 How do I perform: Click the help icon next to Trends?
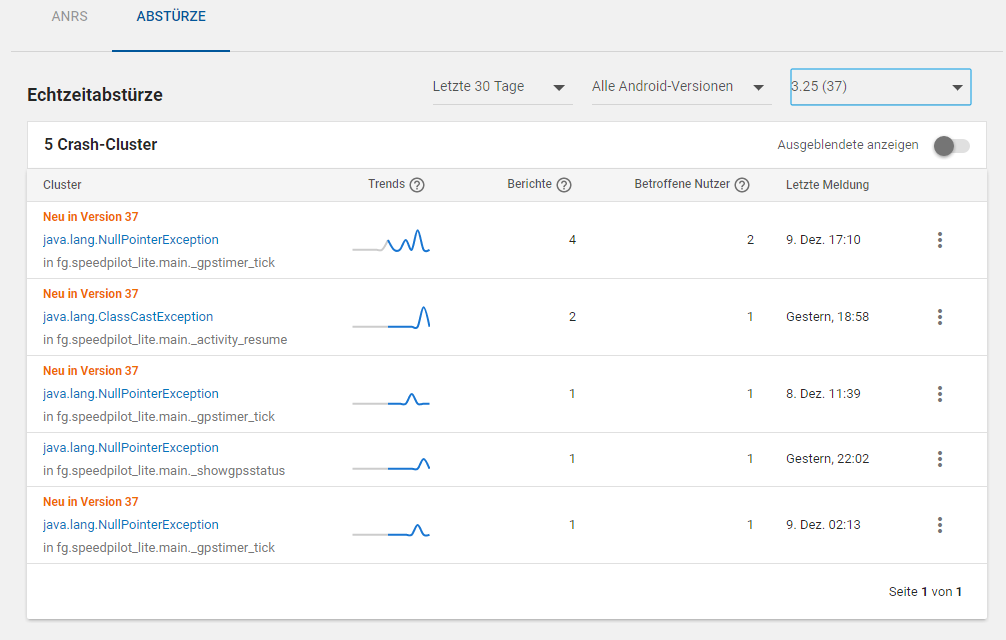(x=417, y=185)
